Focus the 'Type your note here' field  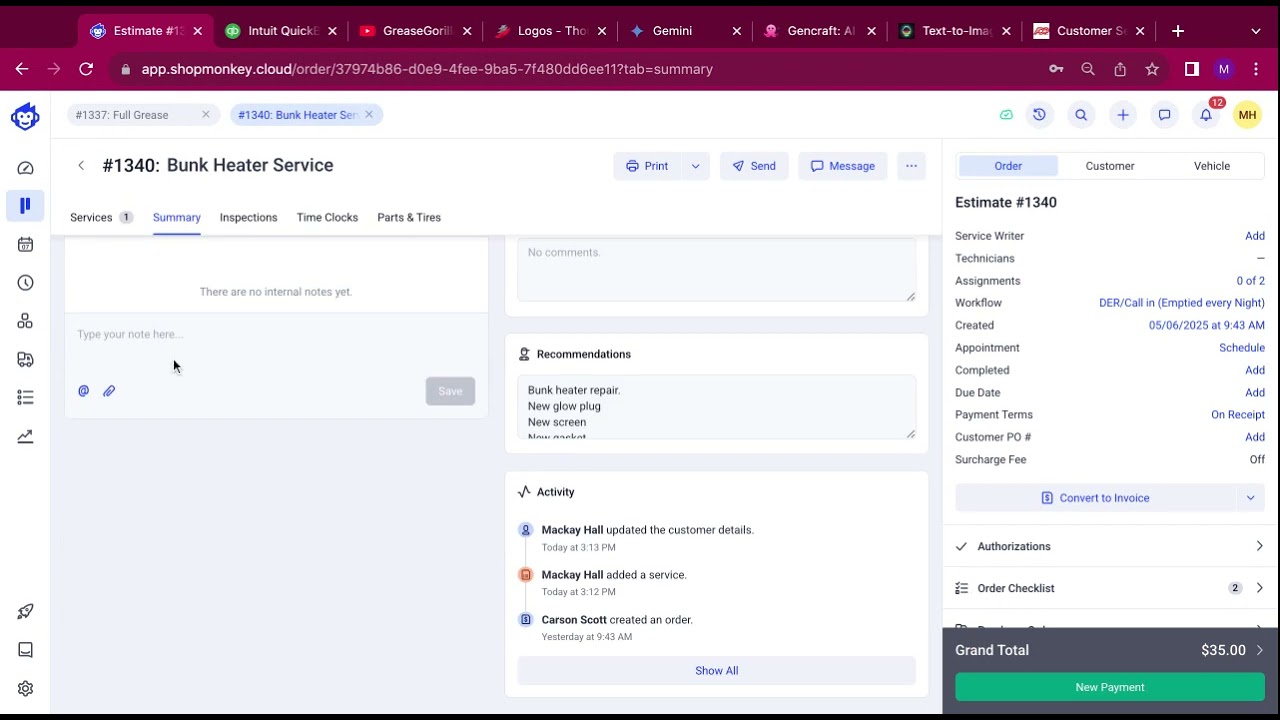(x=276, y=335)
